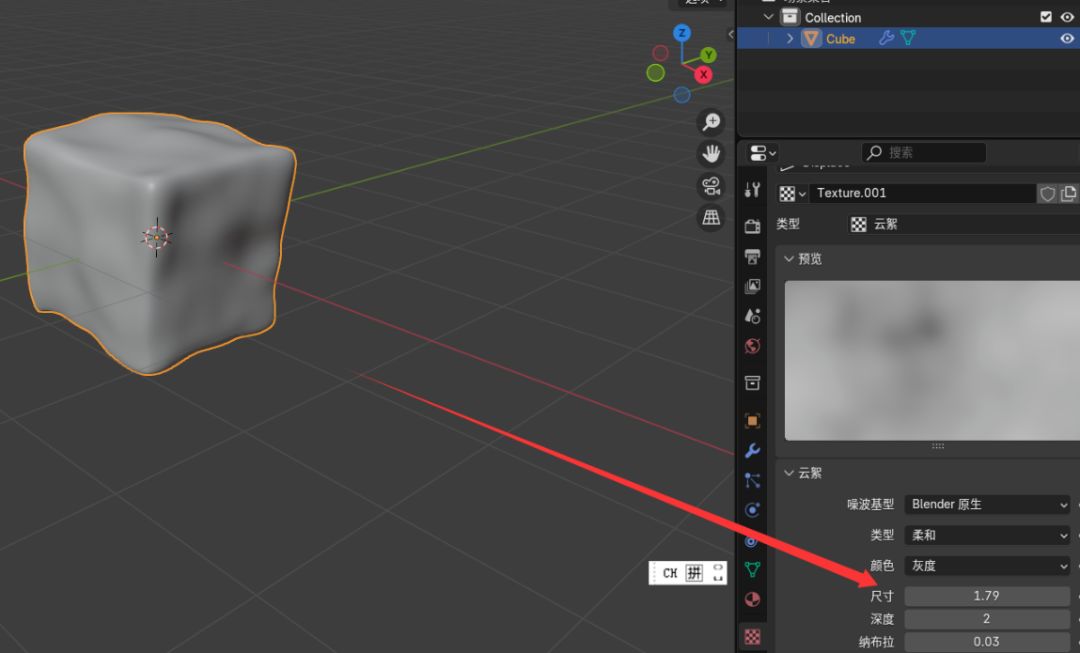Toggle camera view with camera icon
The width and height of the screenshot is (1080, 653).
(x=711, y=186)
